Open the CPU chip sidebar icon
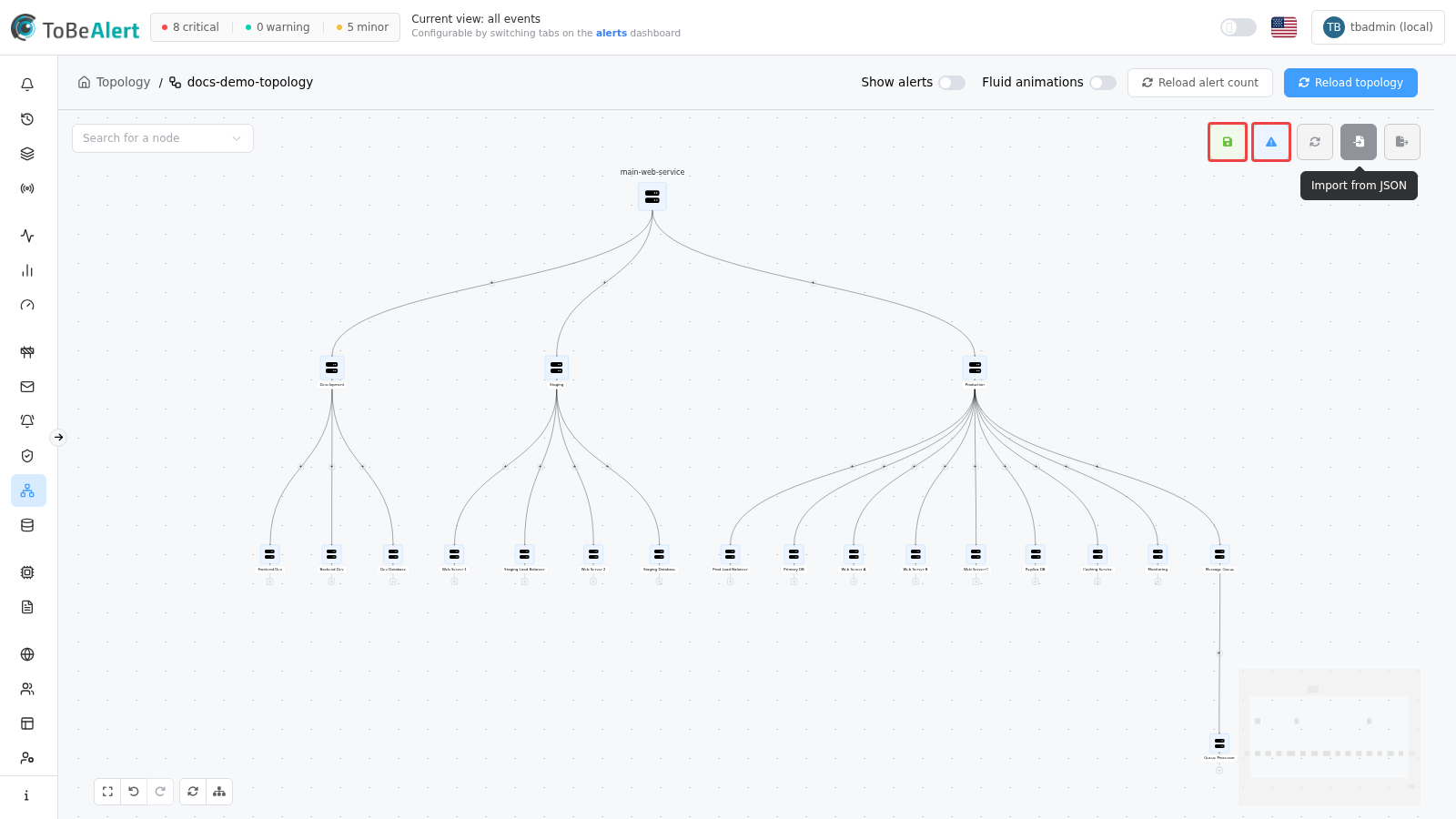The width and height of the screenshot is (1456, 819). pos(27,572)
